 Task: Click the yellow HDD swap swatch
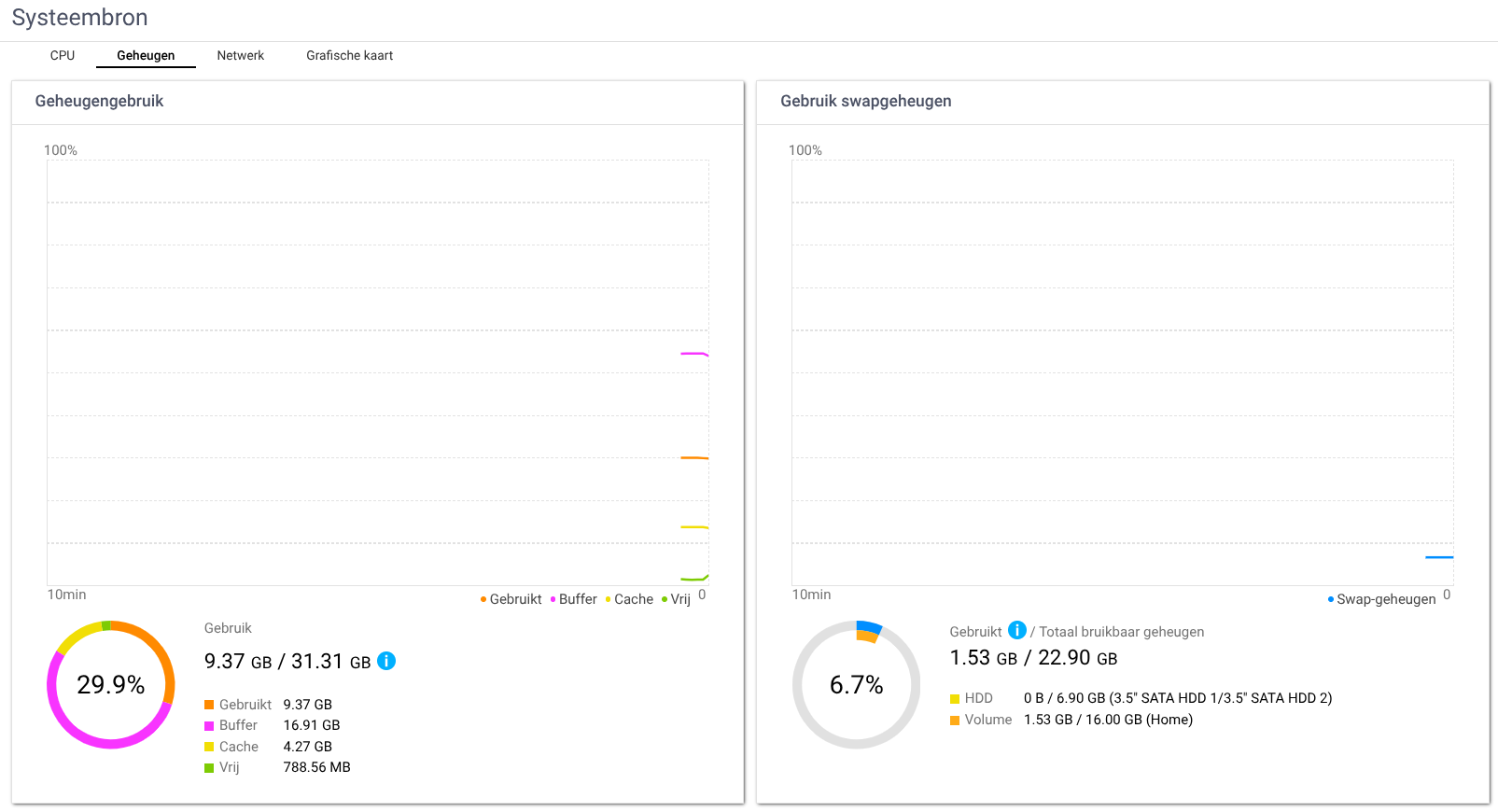[955, 699]
